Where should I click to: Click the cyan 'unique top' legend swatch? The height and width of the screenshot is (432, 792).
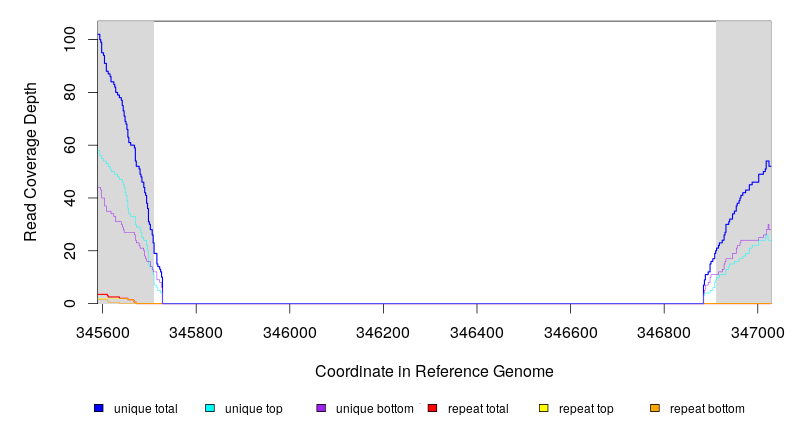(x=210, y=408)
